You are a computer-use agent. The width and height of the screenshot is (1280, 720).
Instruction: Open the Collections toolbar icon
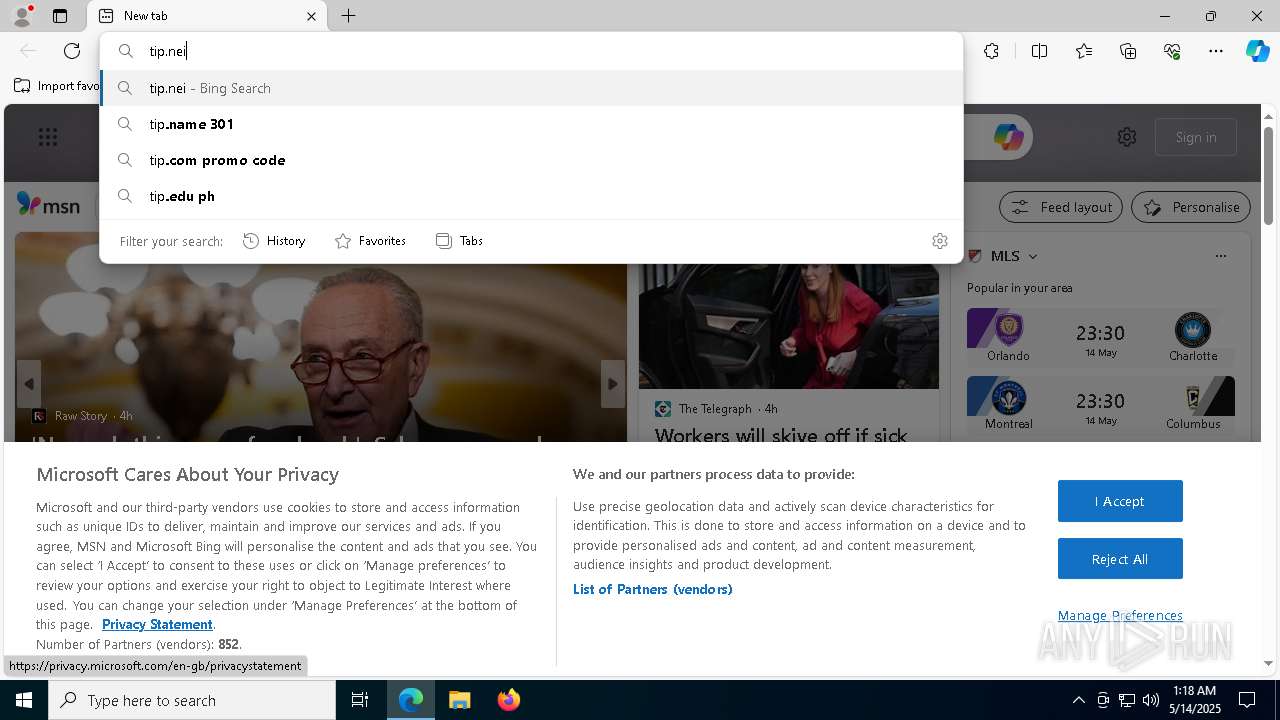(x=1128, y=51)
